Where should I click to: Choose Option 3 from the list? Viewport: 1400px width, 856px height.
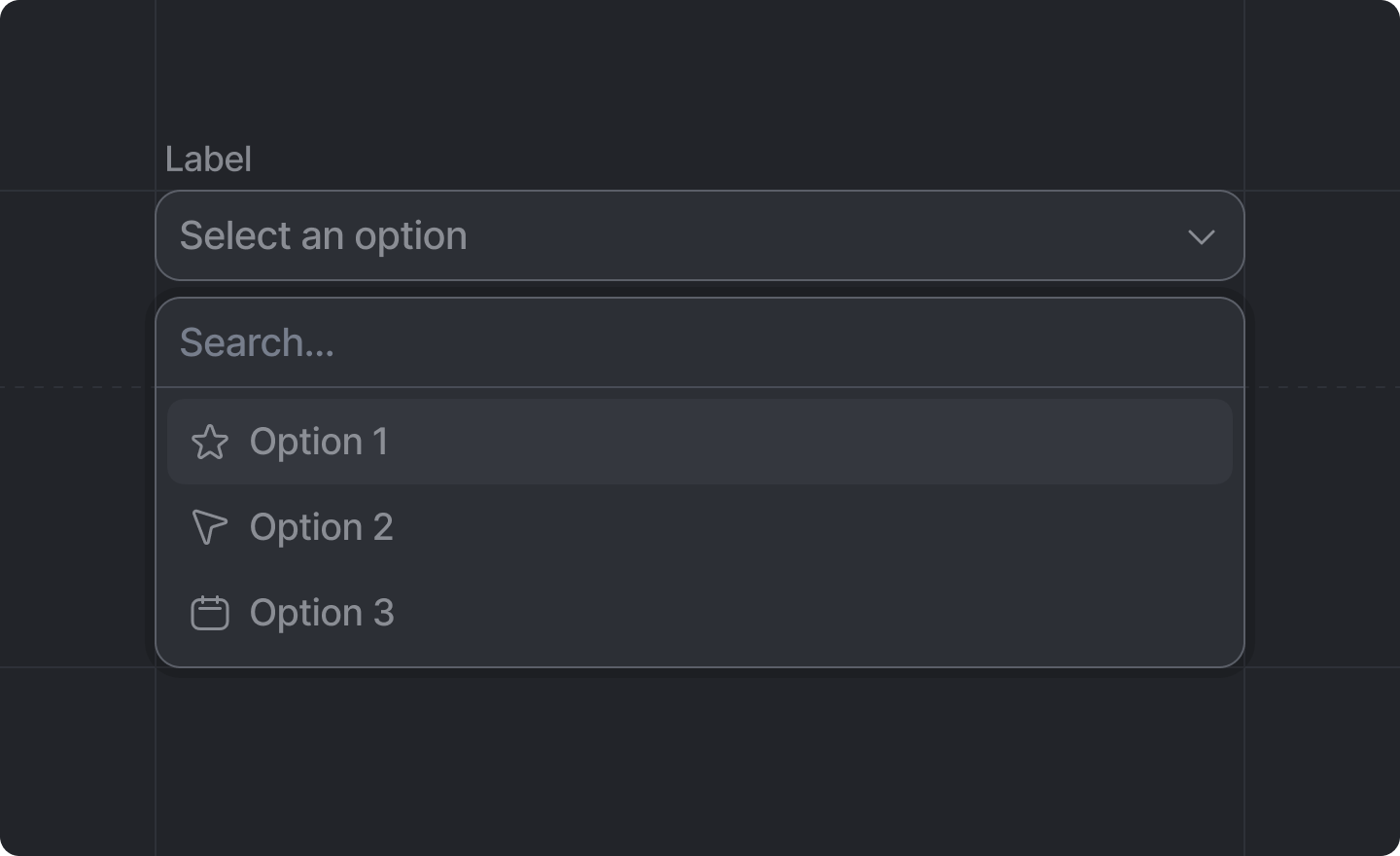coord(699,613)
